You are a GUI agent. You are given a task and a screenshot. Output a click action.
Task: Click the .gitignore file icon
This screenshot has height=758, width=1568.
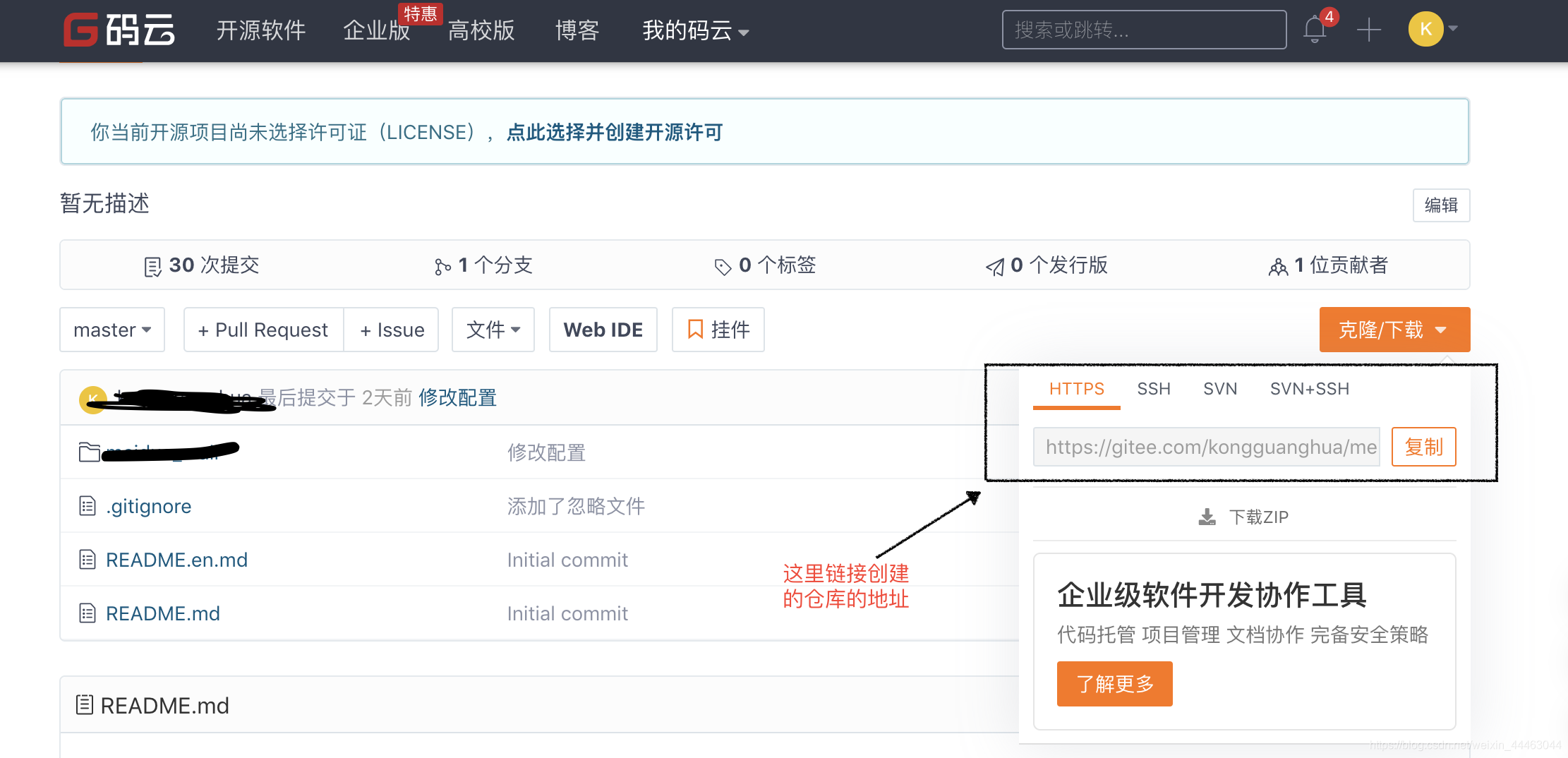pos(88,506)
